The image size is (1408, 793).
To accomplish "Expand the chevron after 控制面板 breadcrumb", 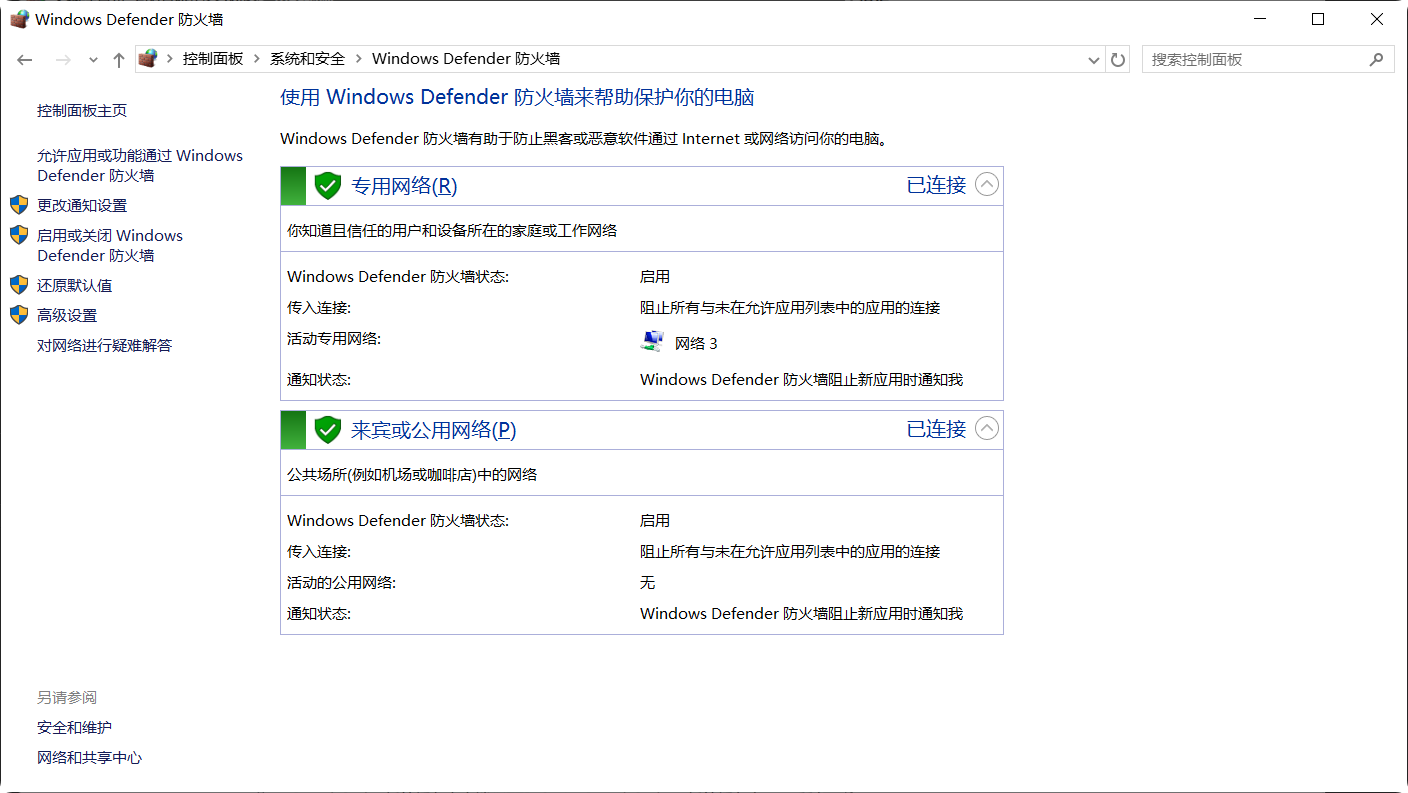I will 257,59.
